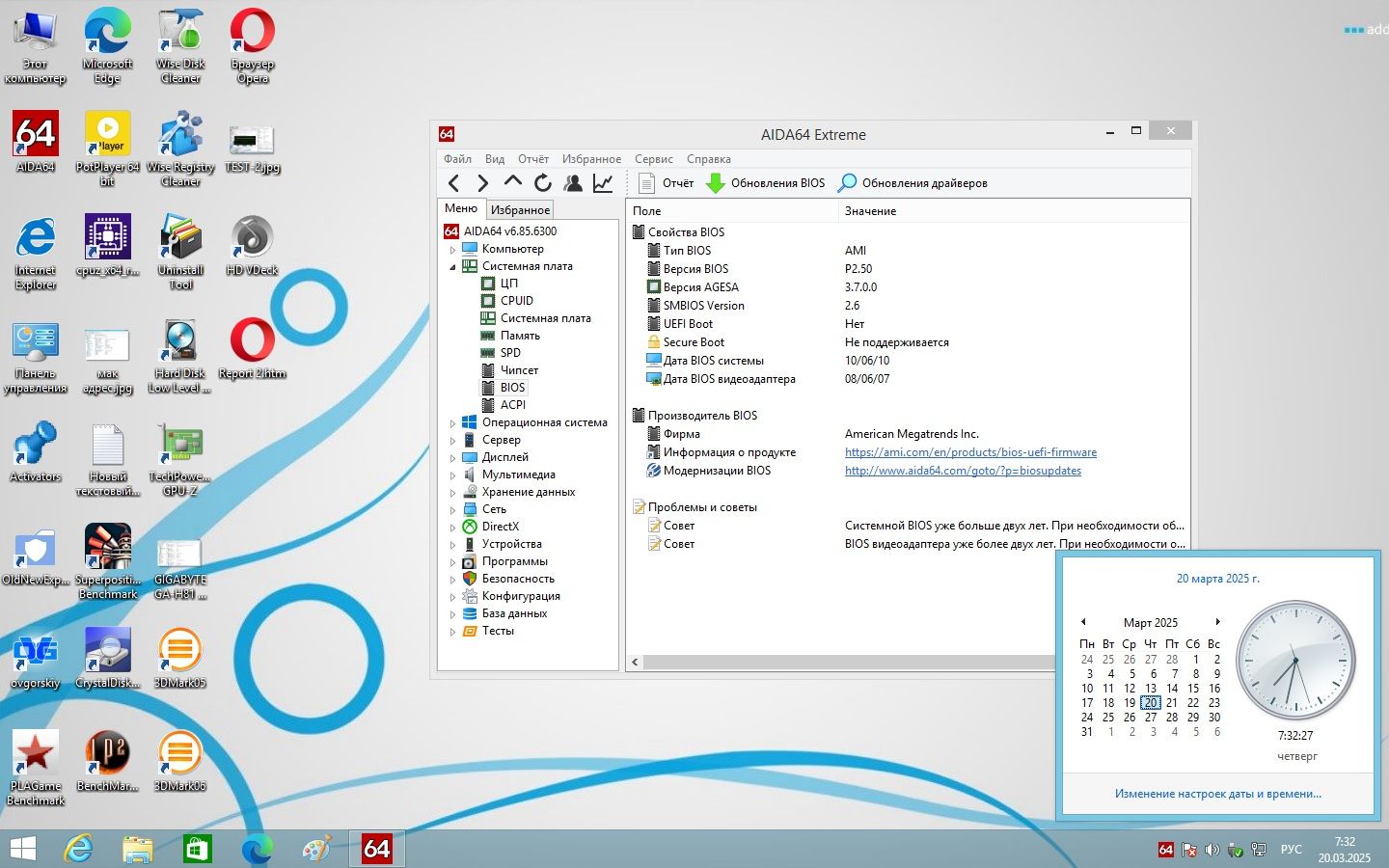Open the Windows Start button
The image size is (1389, 868).
pyautogui.click(x=22, y=849)
